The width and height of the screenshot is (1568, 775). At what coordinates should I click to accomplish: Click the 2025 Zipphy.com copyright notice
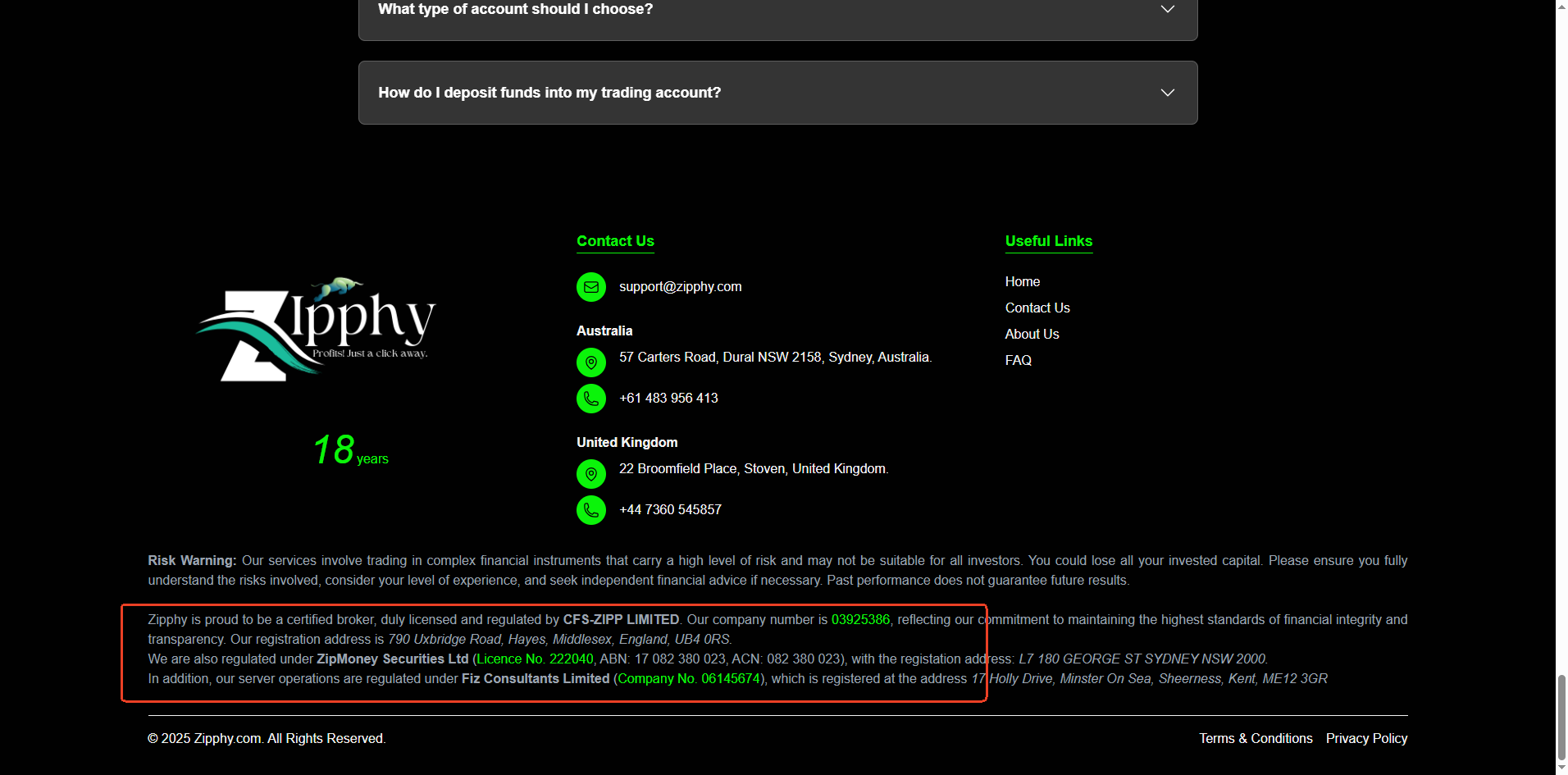[267, 738]
